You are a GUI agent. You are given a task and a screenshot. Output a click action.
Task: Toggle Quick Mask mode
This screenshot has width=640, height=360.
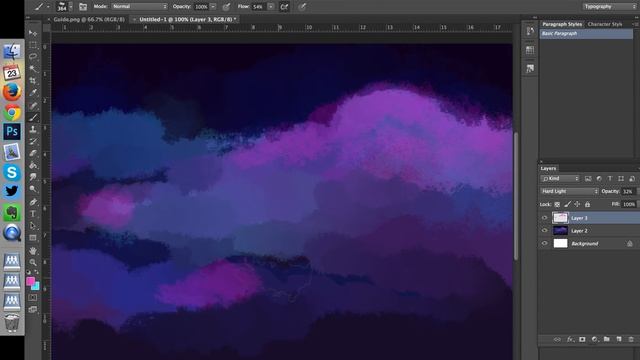(33, 298)
